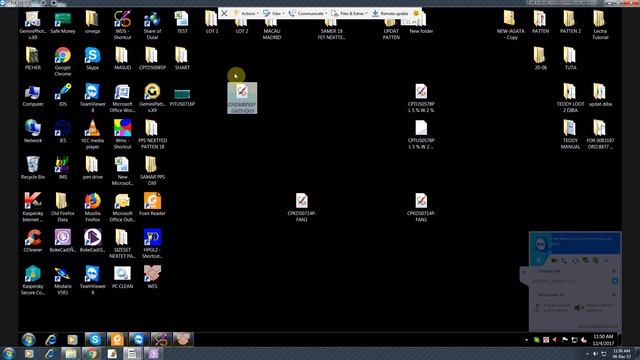Select the VLC media player icon

tap(93, 134)
